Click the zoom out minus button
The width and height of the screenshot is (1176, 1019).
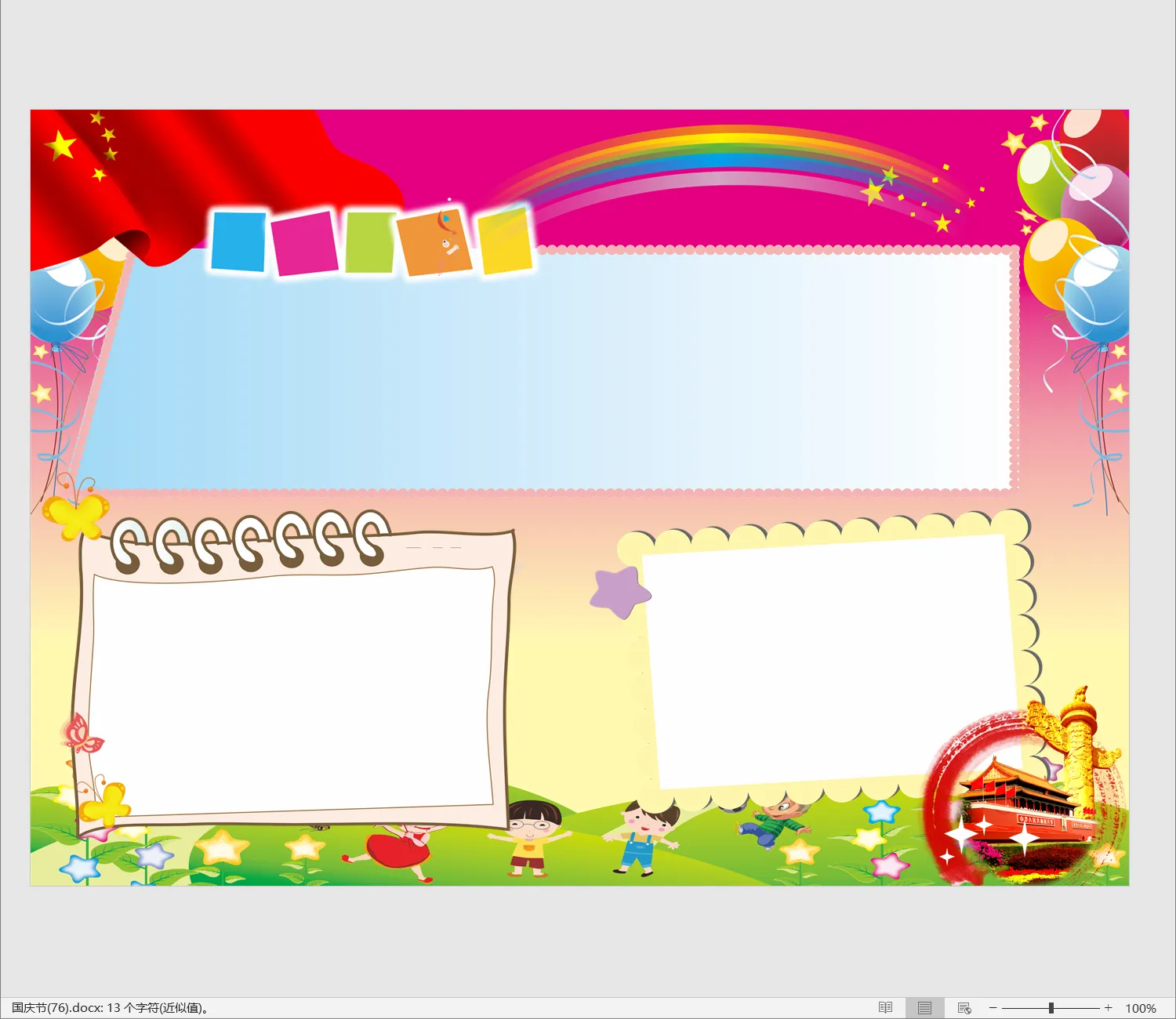point(993,1008)
